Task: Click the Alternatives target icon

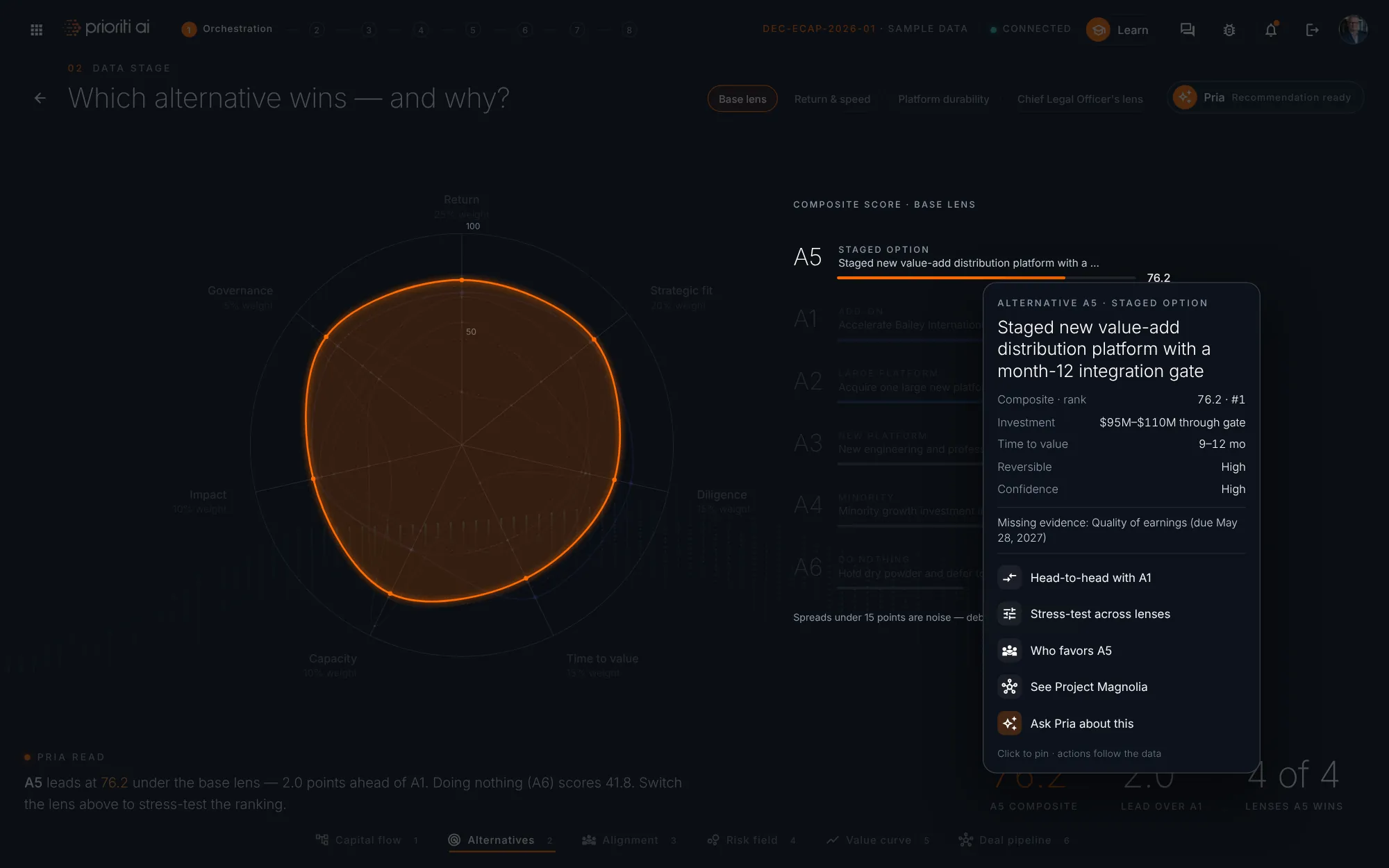Action: pyautogui.click(x=454, y=840)
